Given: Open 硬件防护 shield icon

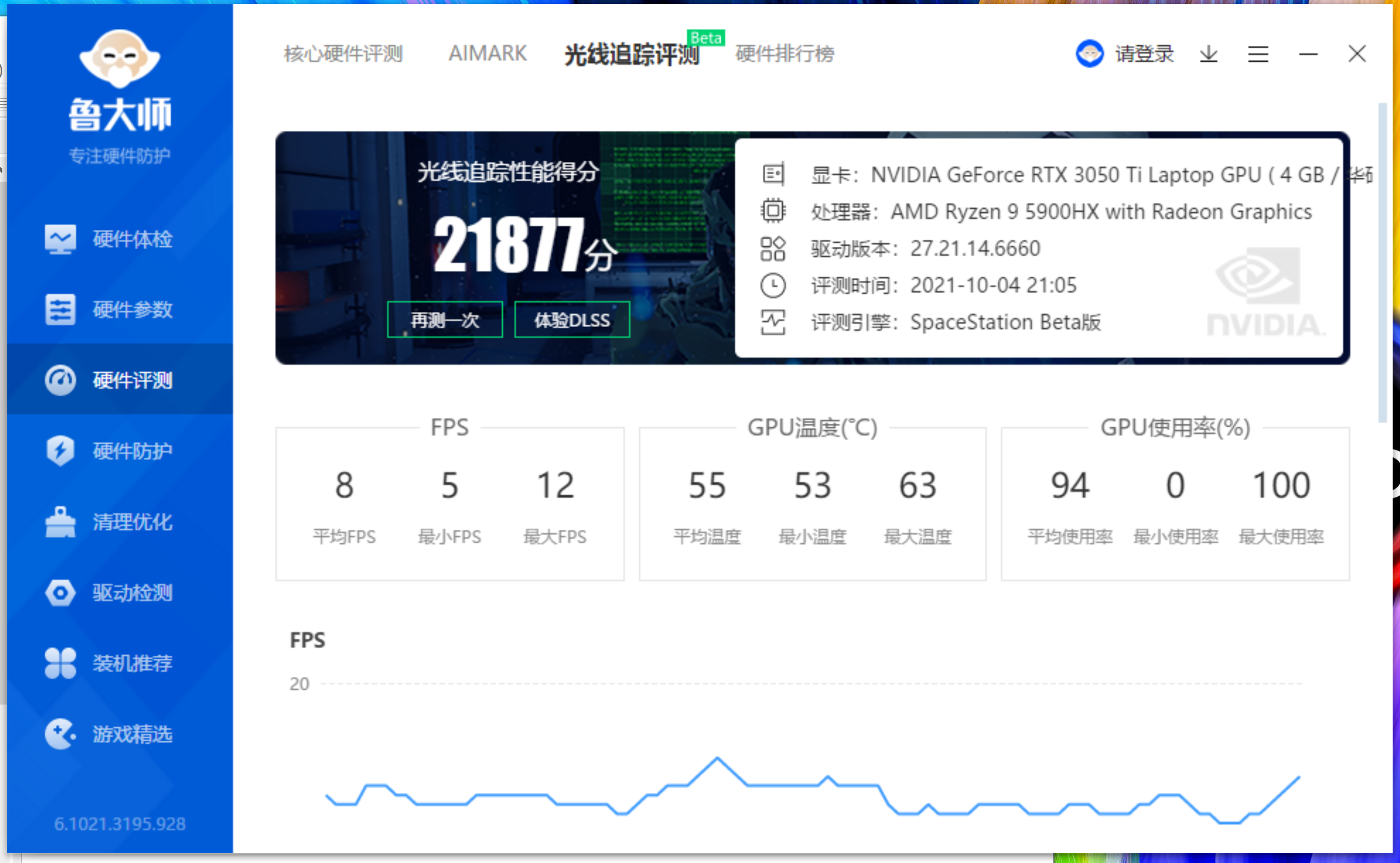Looking at the screenshot, I should [60, 451].
